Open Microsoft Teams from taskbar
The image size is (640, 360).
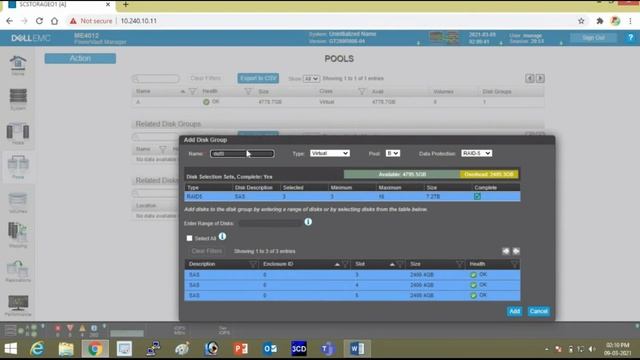328,349
